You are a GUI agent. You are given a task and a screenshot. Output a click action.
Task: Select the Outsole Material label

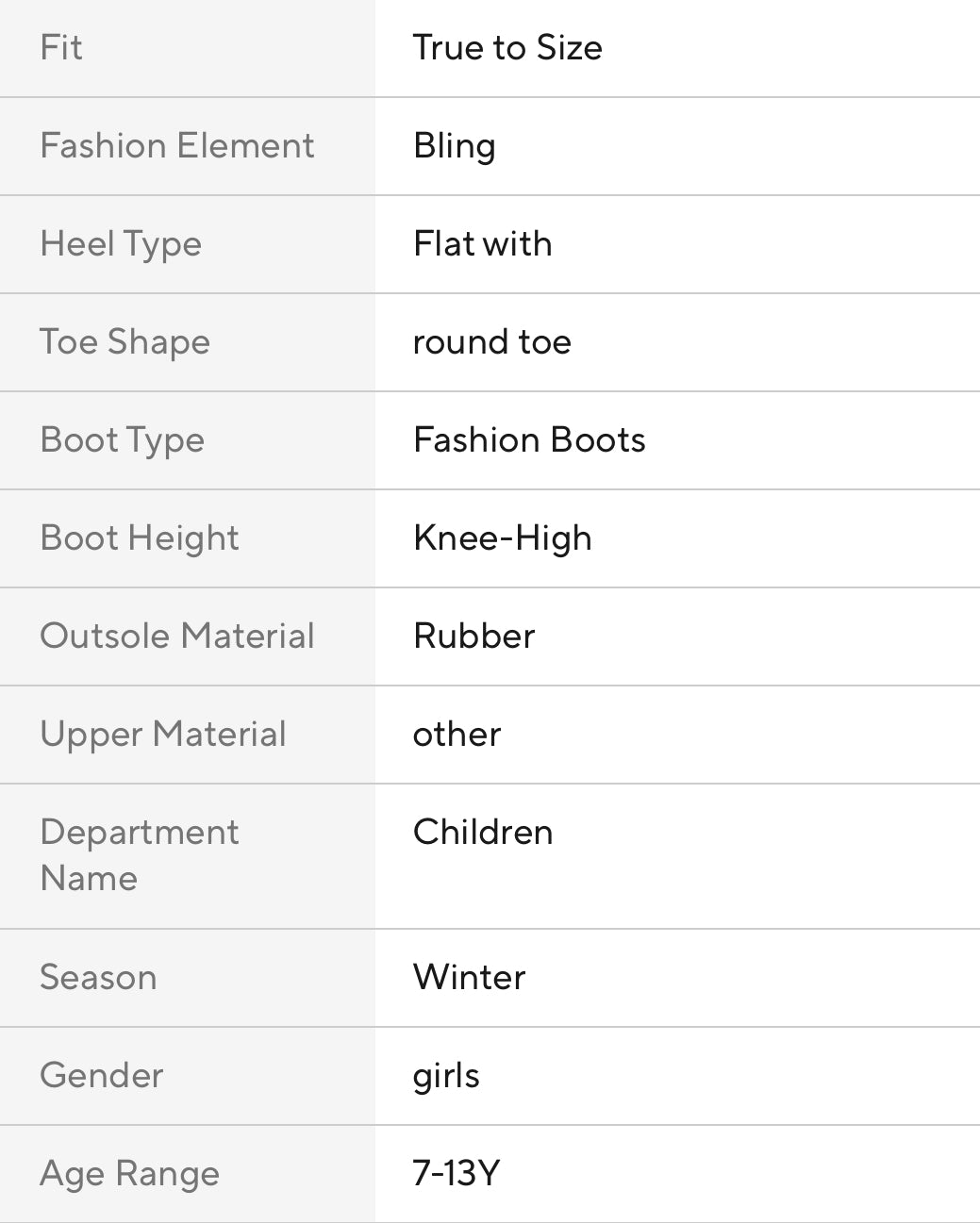[176, 636]
